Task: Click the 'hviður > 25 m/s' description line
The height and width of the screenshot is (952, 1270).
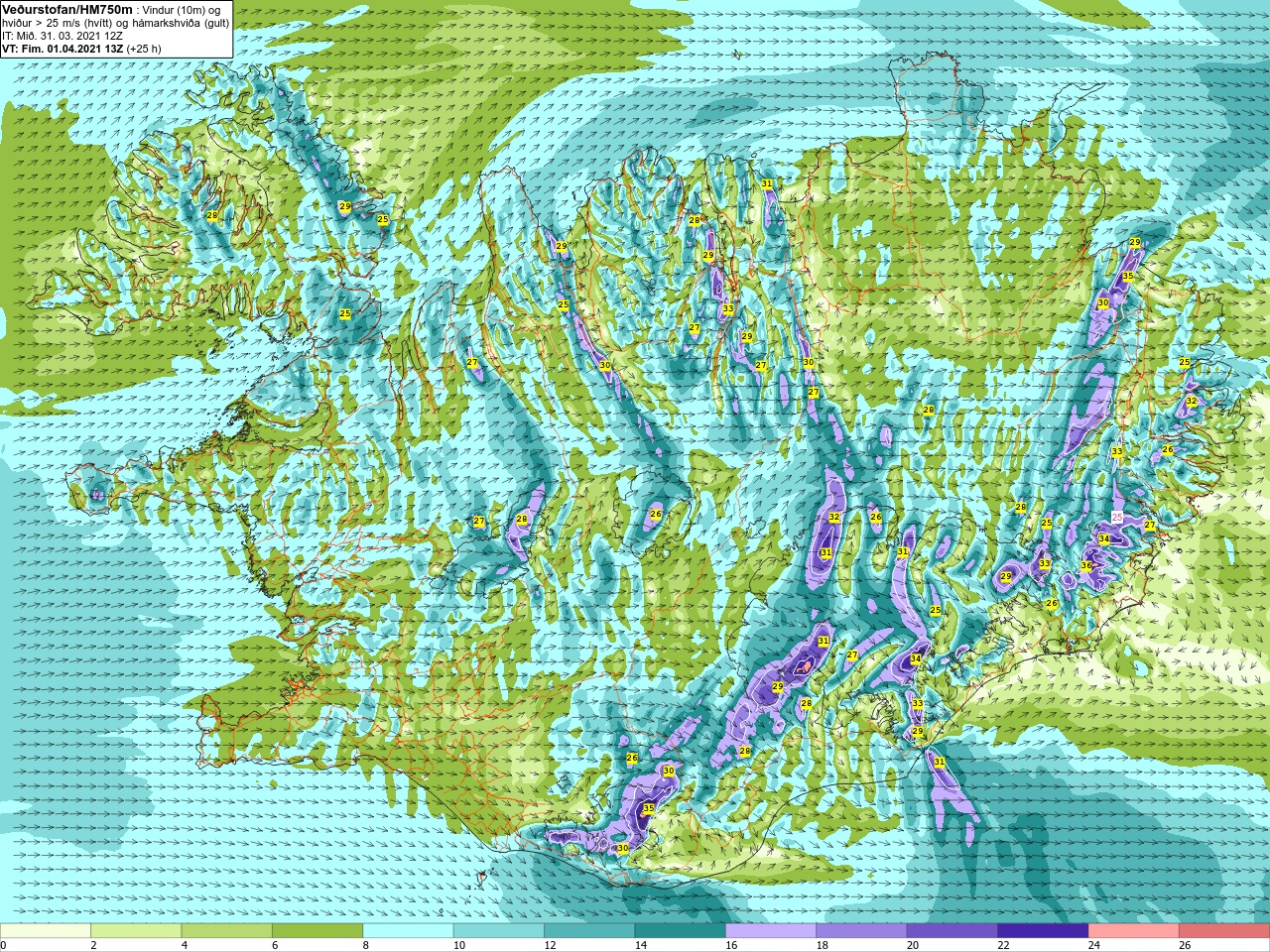Action: [116, 23]
